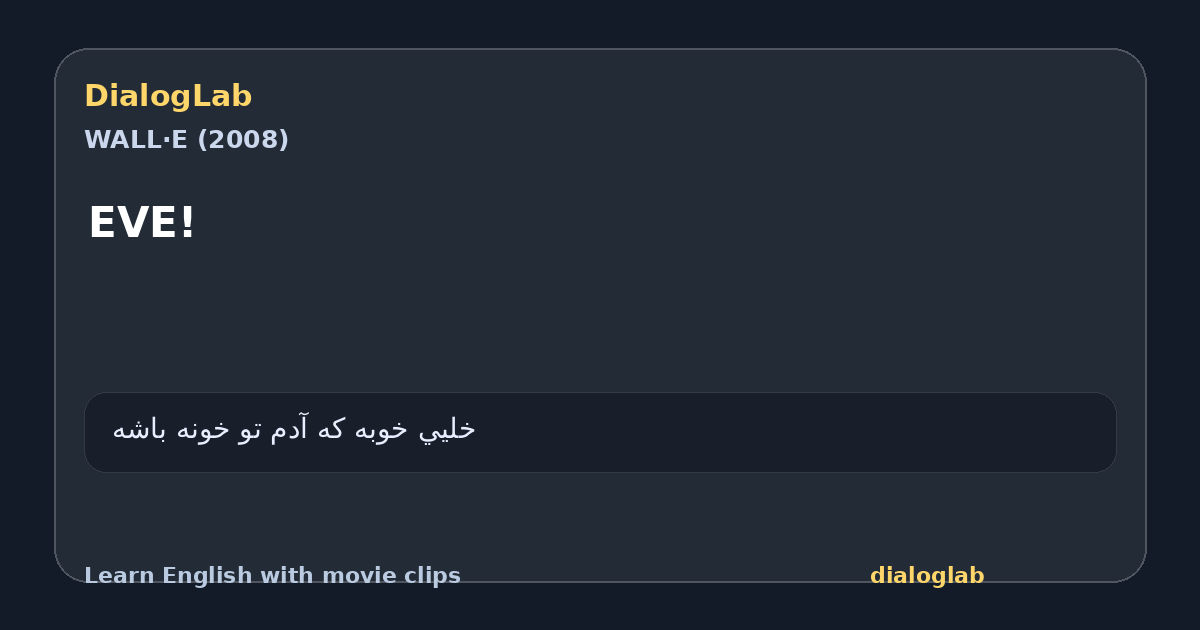The width and height of the screenshot is (1200, 630).
Task: Select the Persian word خوبه
Action: tap(380, 429)
